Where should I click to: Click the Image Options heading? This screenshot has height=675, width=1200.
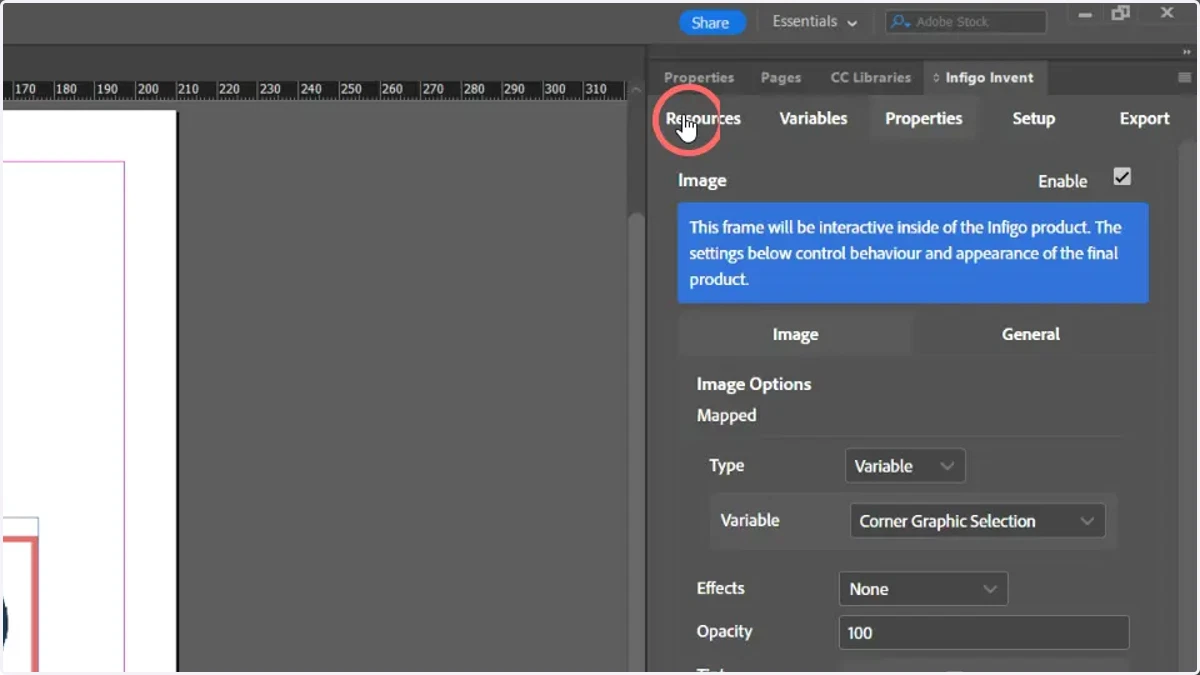(754, 384)
